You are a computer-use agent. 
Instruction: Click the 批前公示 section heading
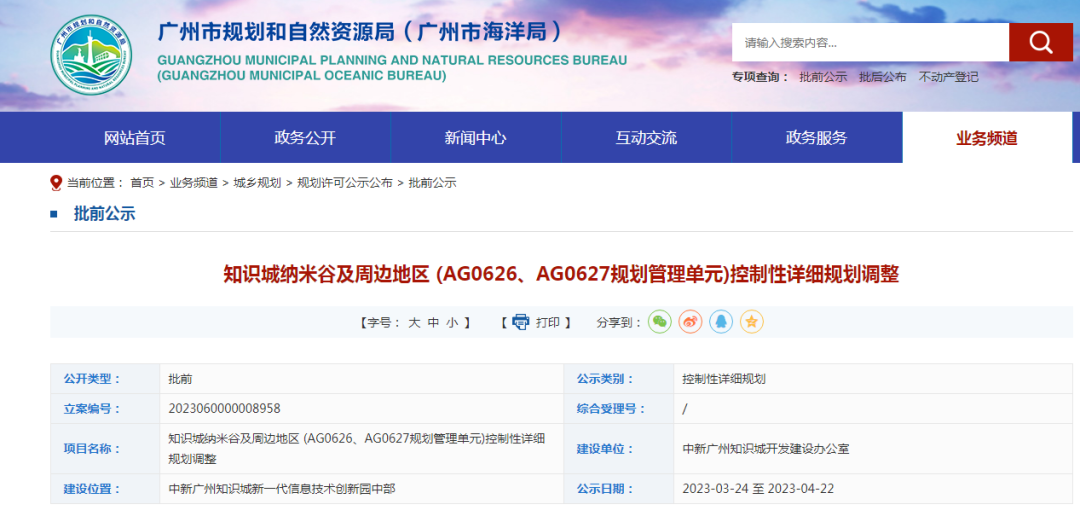tap(105, 213)
